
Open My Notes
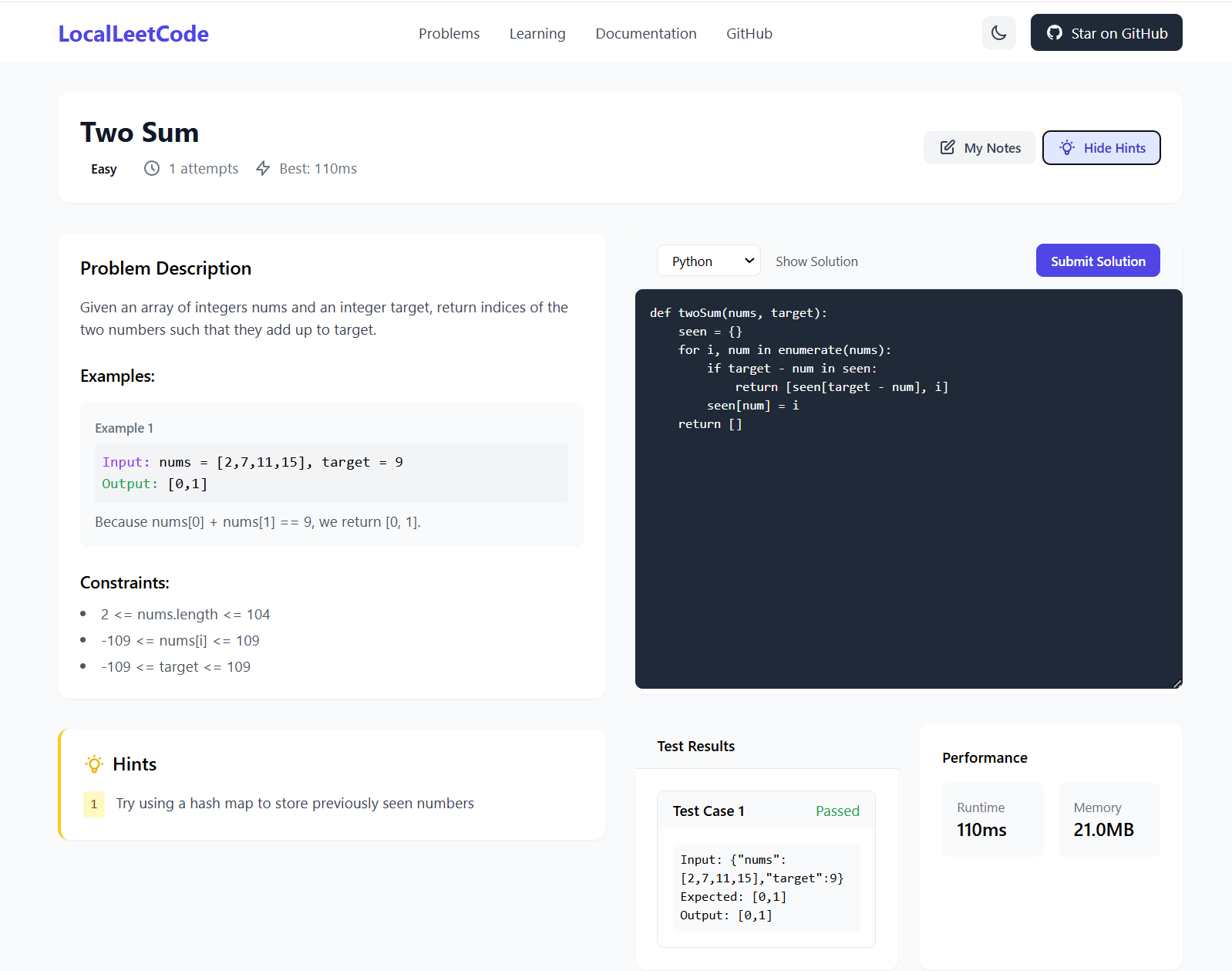pos(979,147)
